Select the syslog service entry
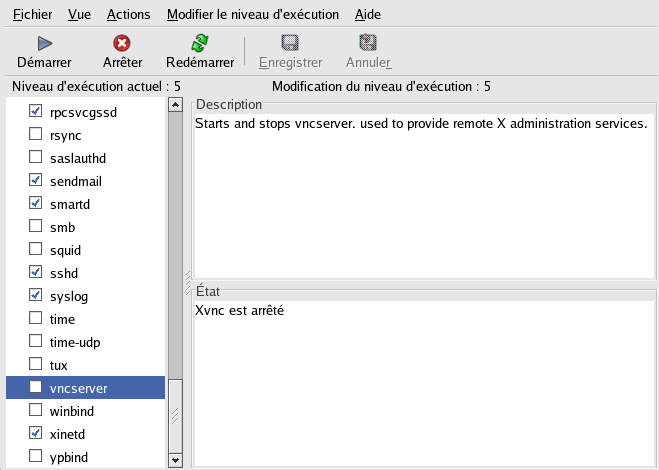The image size is (659, 470). pos(68,296)
